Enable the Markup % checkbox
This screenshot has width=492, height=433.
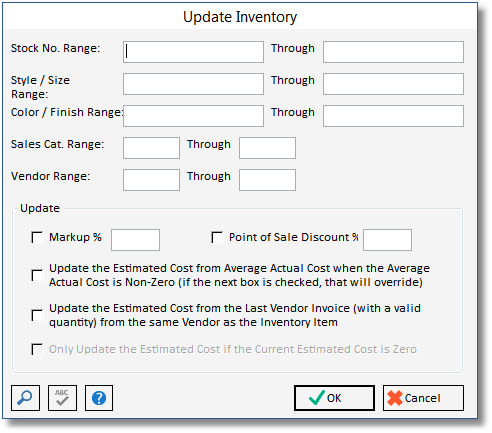pos(37,237)
